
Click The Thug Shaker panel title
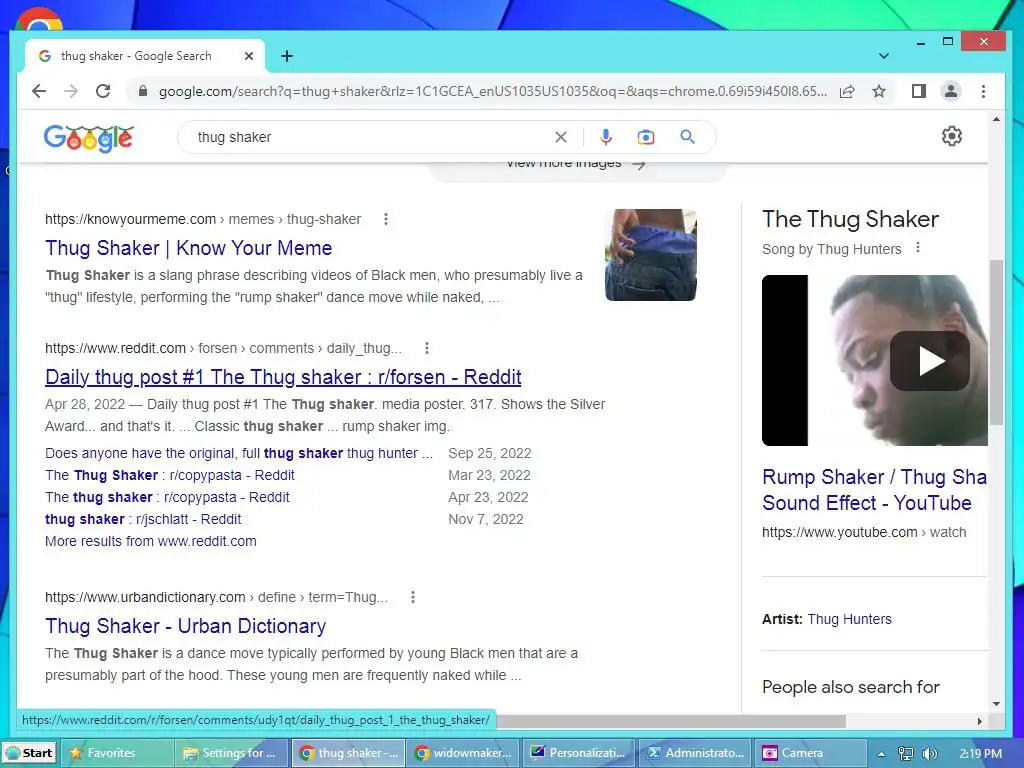click(x=850, y=219)
